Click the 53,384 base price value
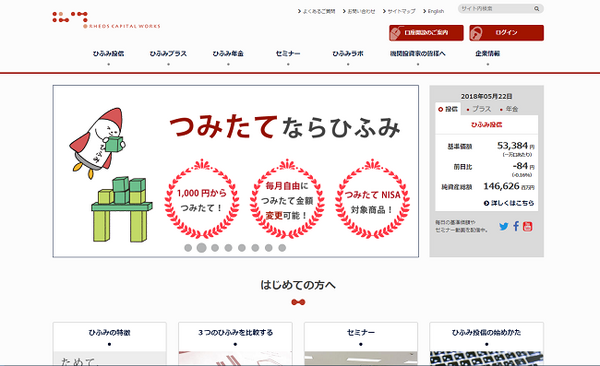 coord(512,145)
